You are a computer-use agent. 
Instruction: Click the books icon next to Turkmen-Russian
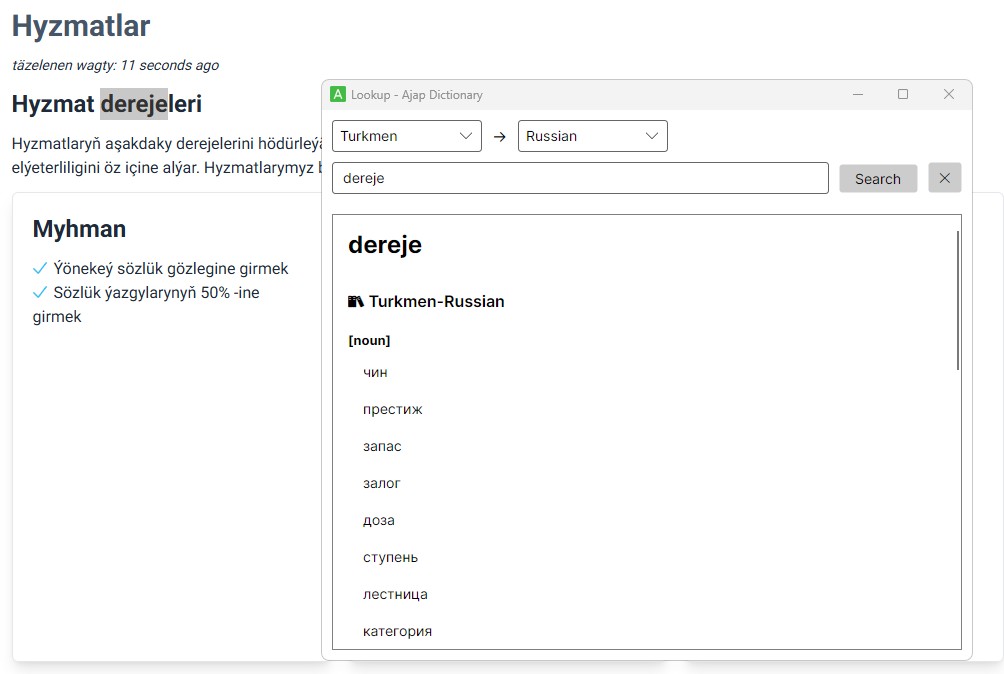tap(355, 301)
